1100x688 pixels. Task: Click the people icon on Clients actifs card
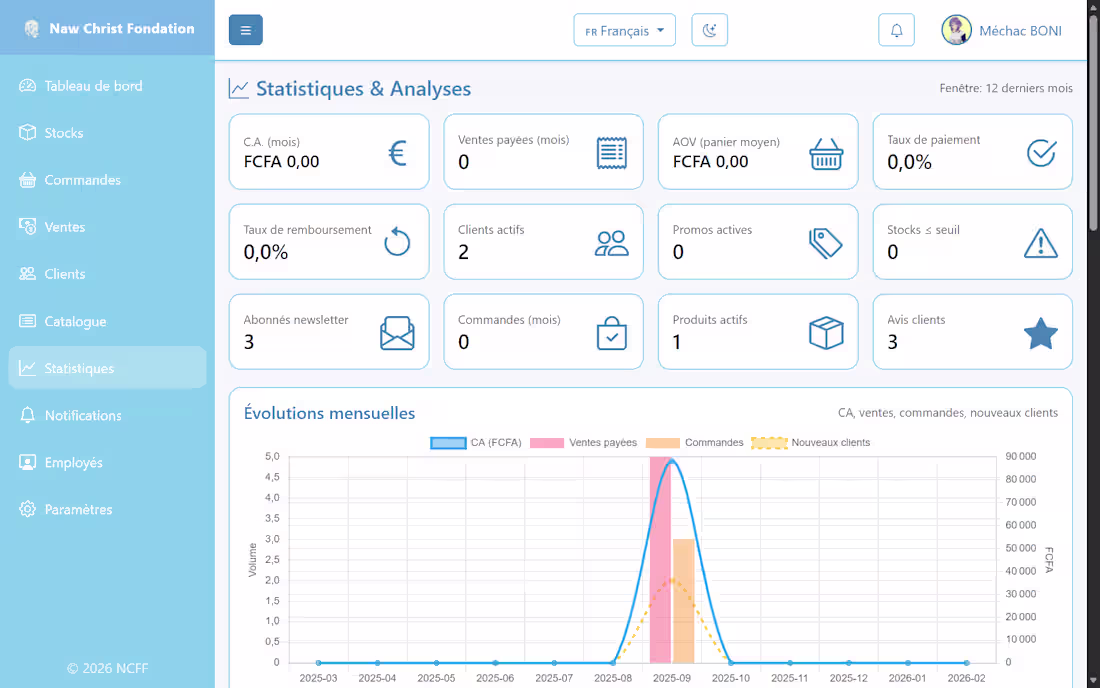click(612, 243)
